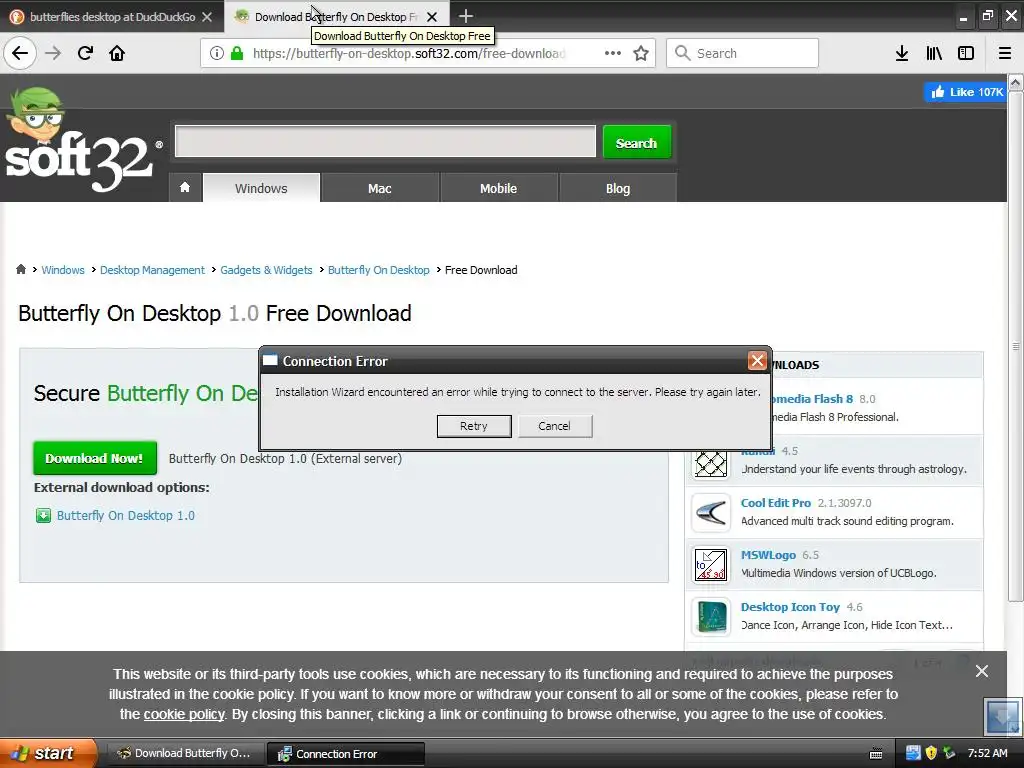Click the page vertical scrollbar
The image size is (1024, 768).
(1015, 346)
